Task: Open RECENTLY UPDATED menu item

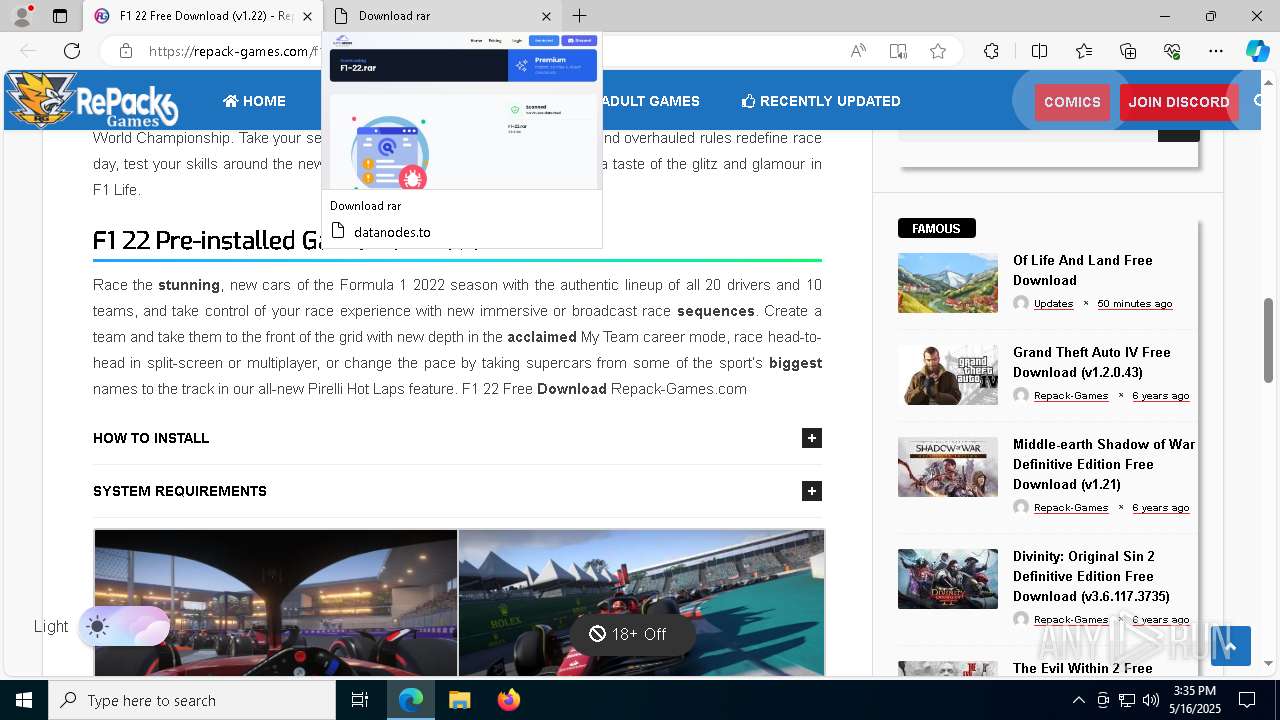Action: click(x=821, y=101)
